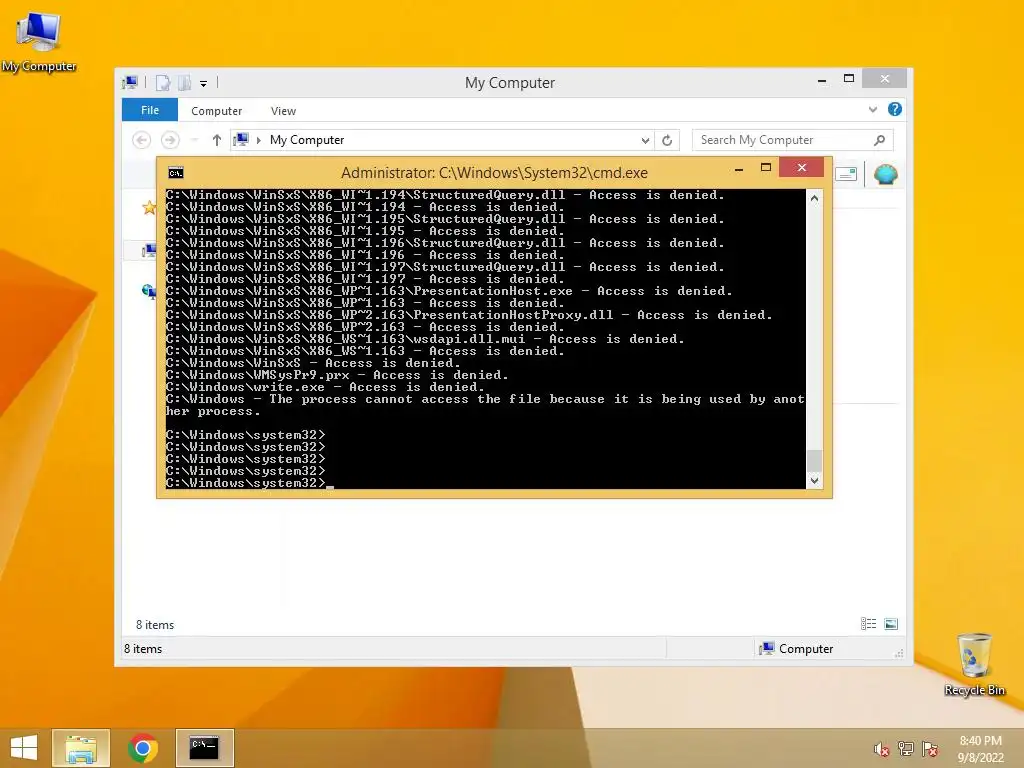Click the muted volume tray icon
Screen dimensions: 1024x768
881,749
